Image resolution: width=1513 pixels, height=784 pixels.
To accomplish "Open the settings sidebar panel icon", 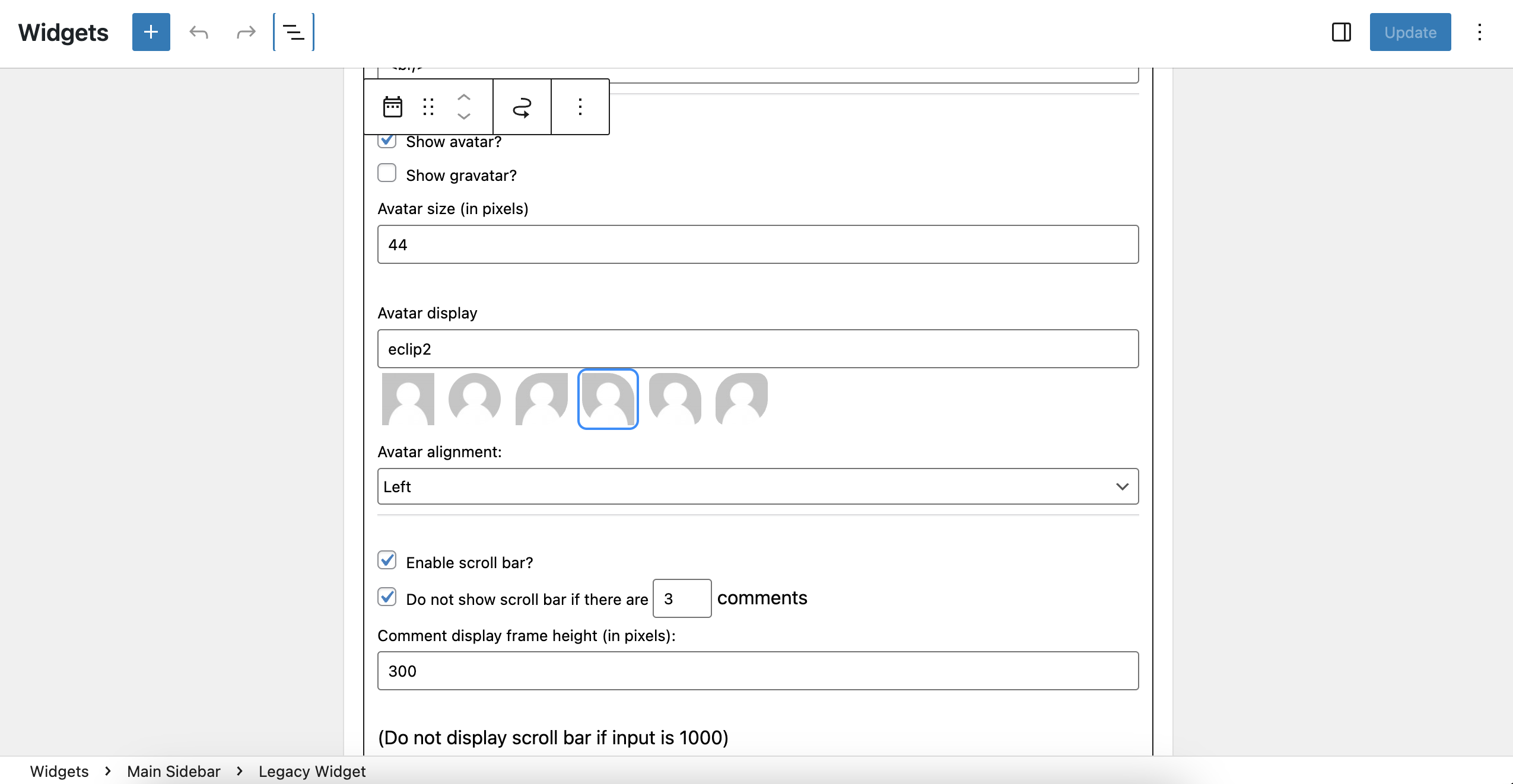I will [x=1342, y=32].
